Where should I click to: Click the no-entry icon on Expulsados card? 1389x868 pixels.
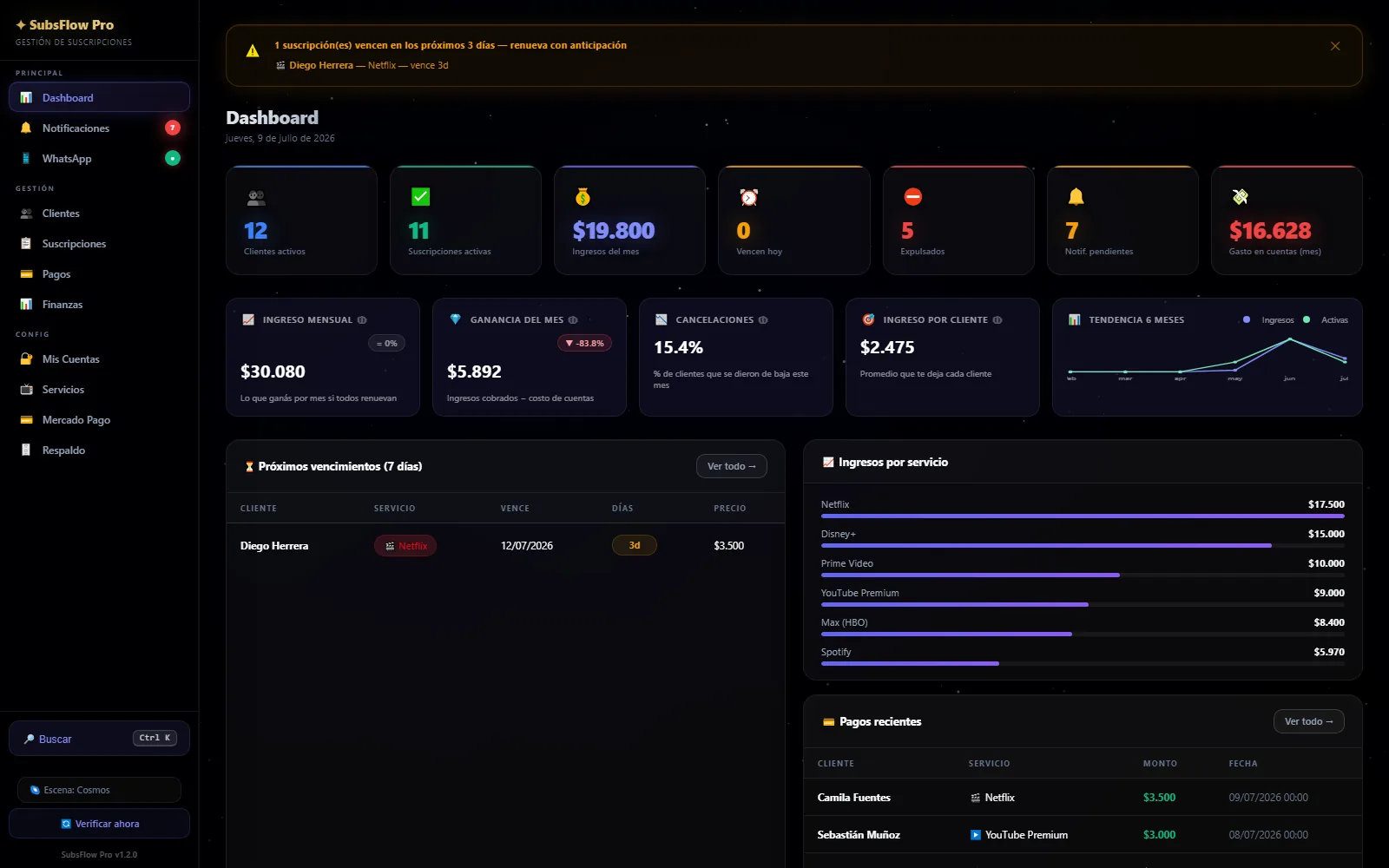pos(912,197)
